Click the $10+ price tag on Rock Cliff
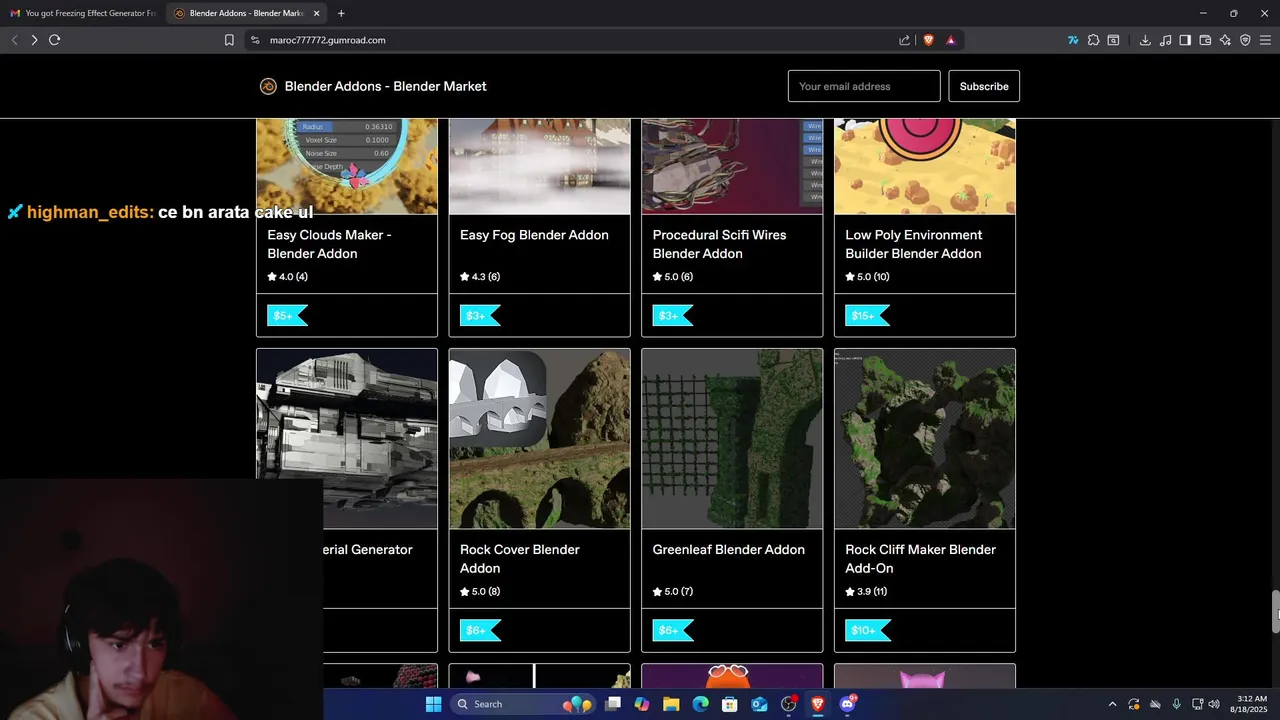The width and height of the screenshot is (1280, 720). [867, 631]
